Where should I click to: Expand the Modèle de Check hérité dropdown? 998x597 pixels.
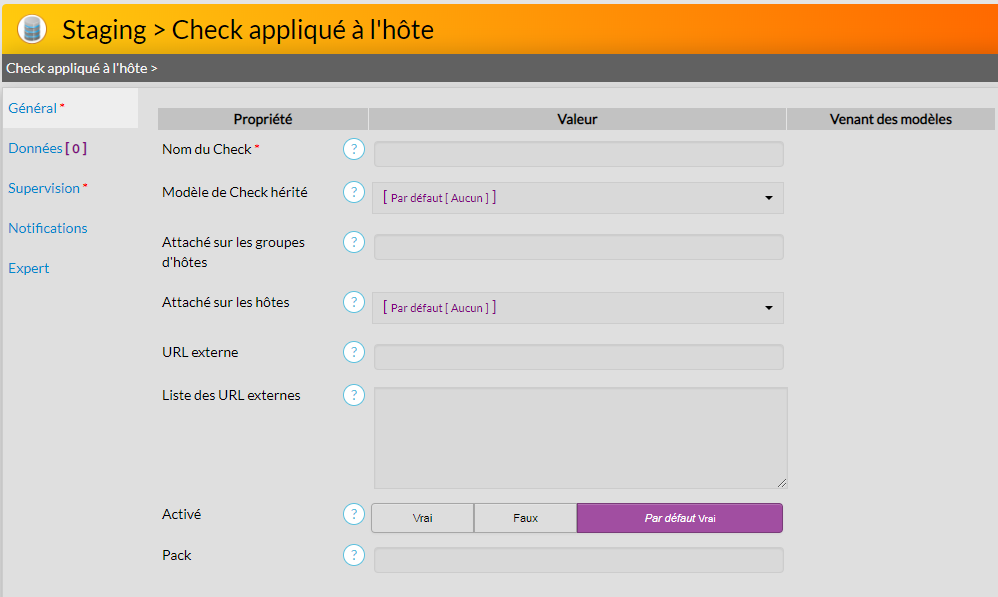coord(578,198)
